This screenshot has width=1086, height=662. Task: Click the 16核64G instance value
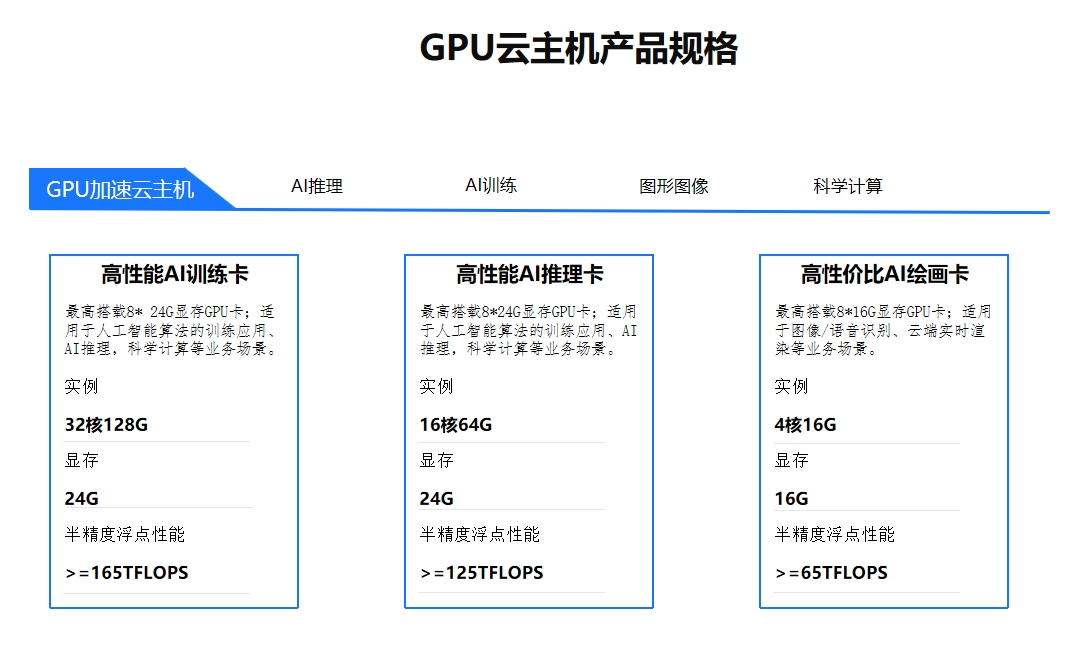(x=456, y=424)
